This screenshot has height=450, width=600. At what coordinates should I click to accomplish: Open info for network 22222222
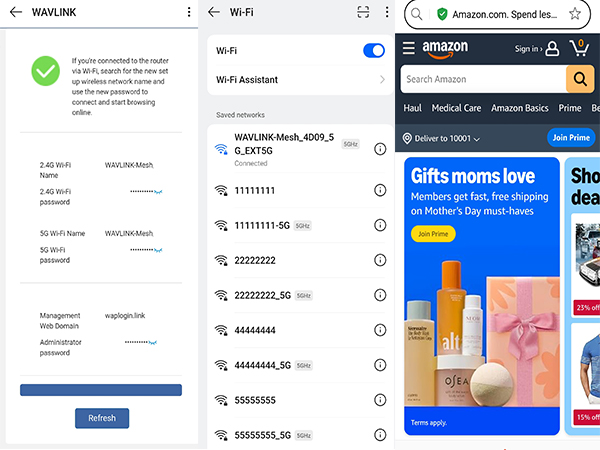380,260
